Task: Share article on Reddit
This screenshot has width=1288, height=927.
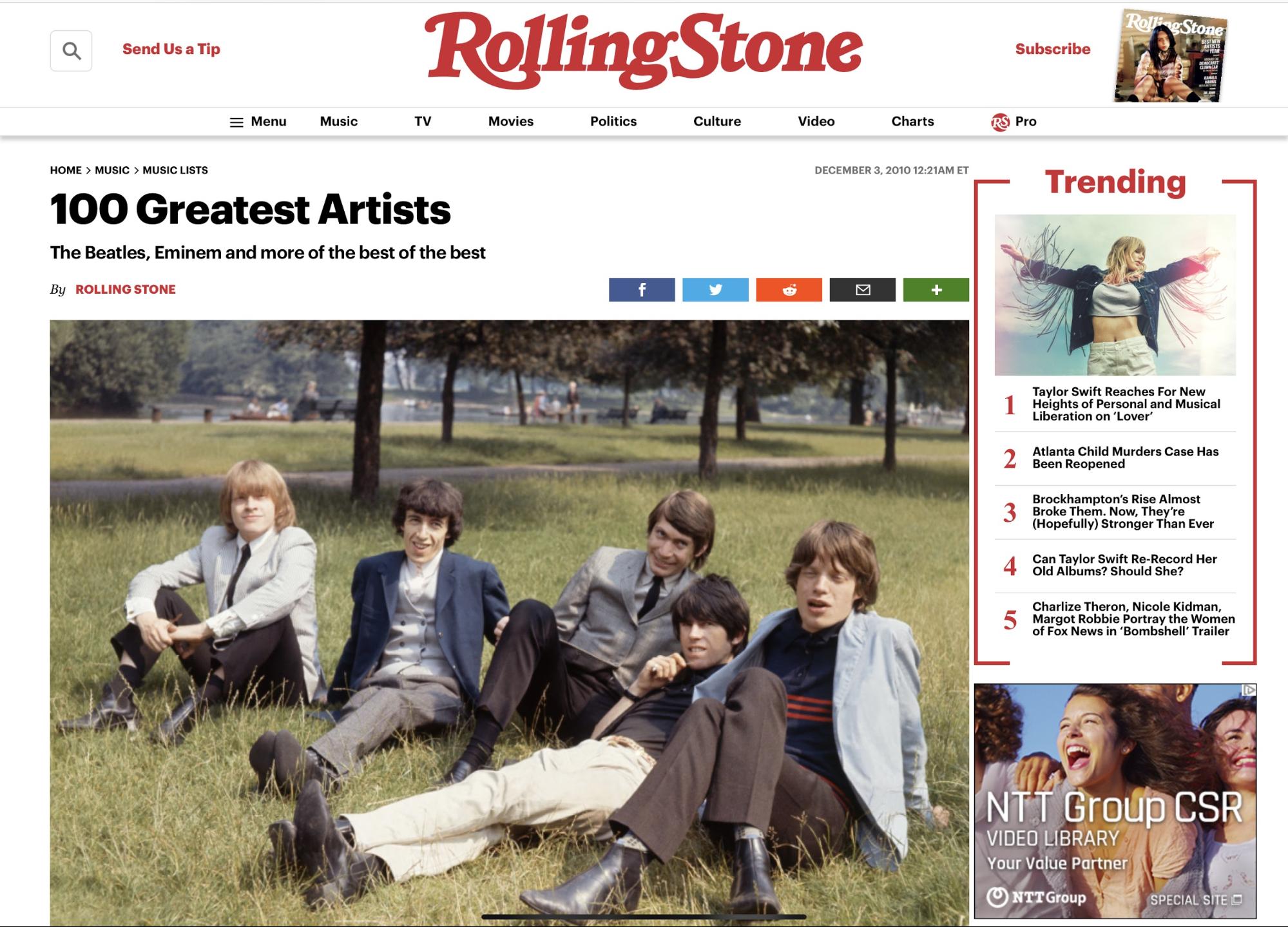Action: 789,290
